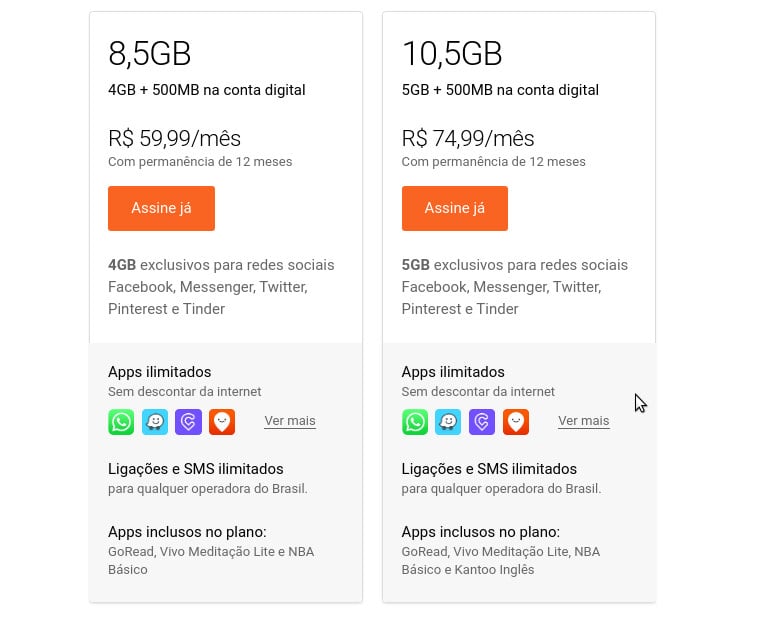Click the R$ 74,99/mês price text
This screenshot has width=760, height=617.
468,138
